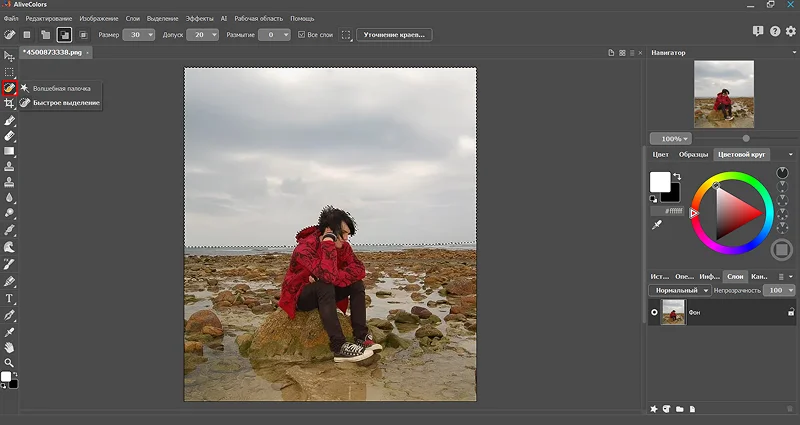Switch to the Образцы tab
Screen dimensions: 800x425
point(693,154)
